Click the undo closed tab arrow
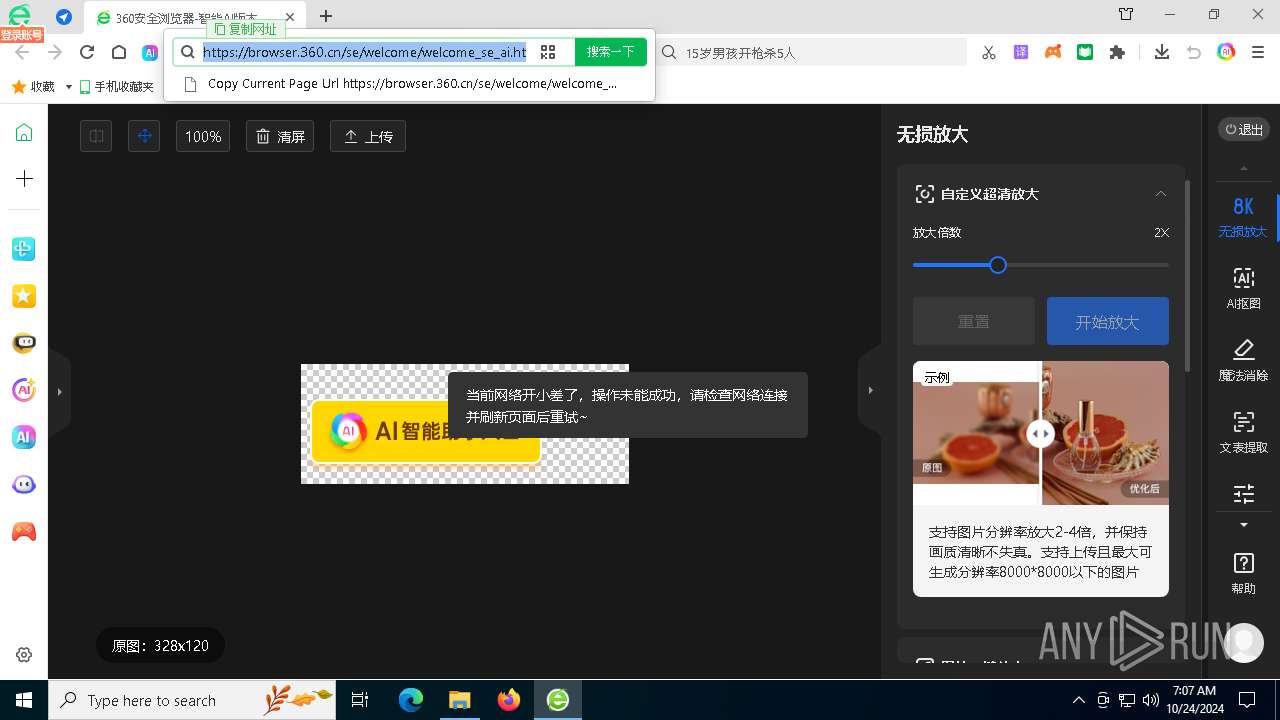This screenshot has height=720, width=1280. tap(1194, 53)
